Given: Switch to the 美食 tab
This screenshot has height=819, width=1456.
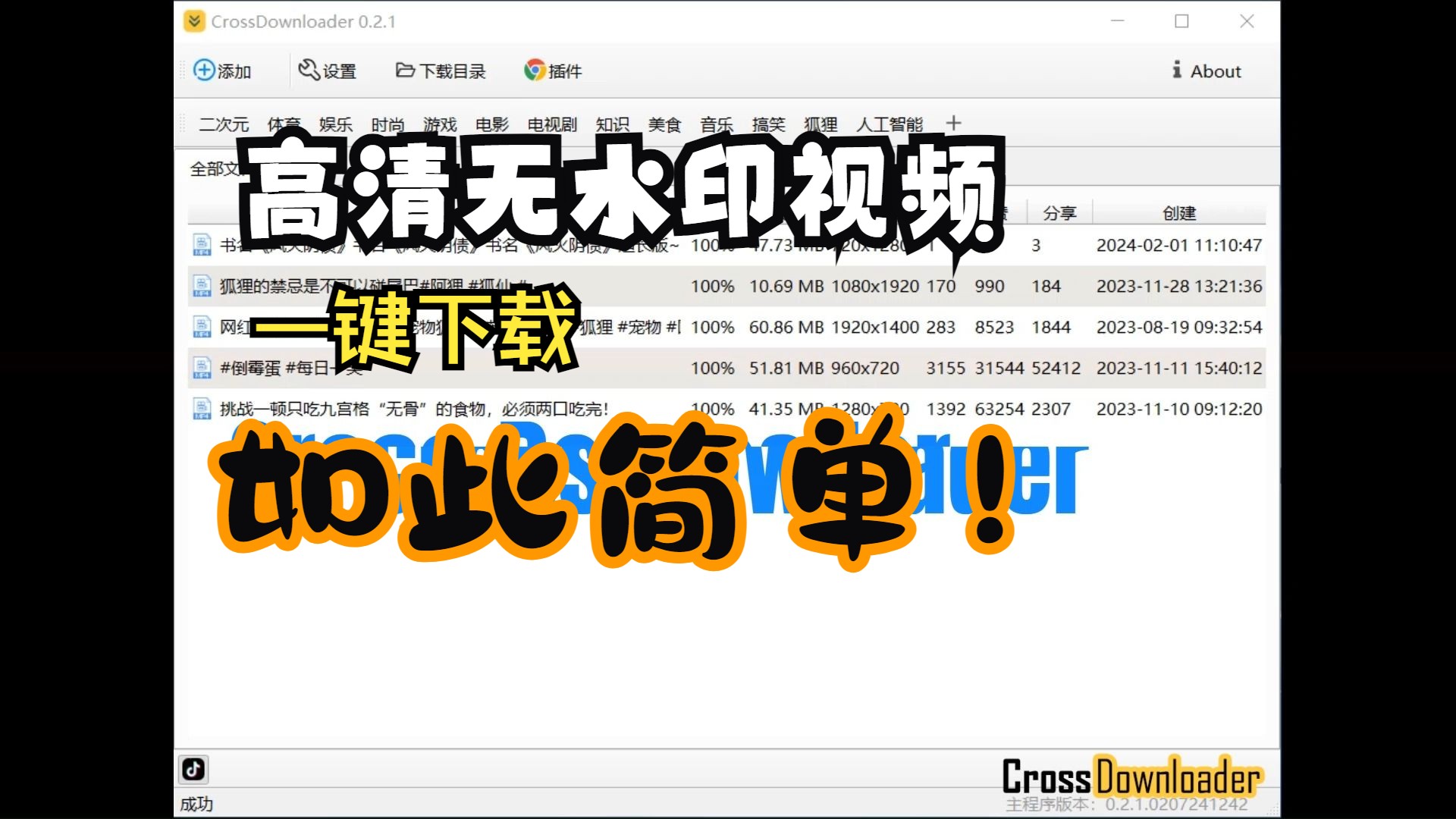Looking at the screenshot, I should [664, 124].
